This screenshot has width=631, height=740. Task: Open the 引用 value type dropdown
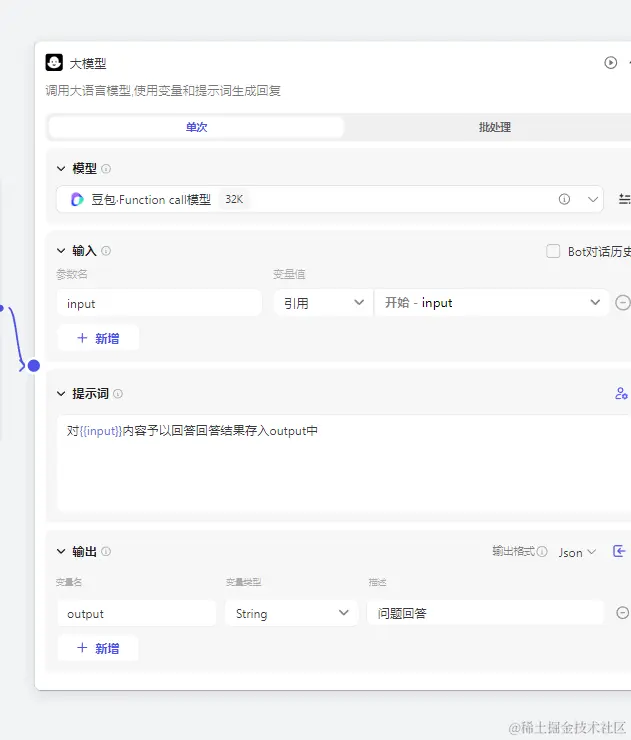tap(323, 303)
